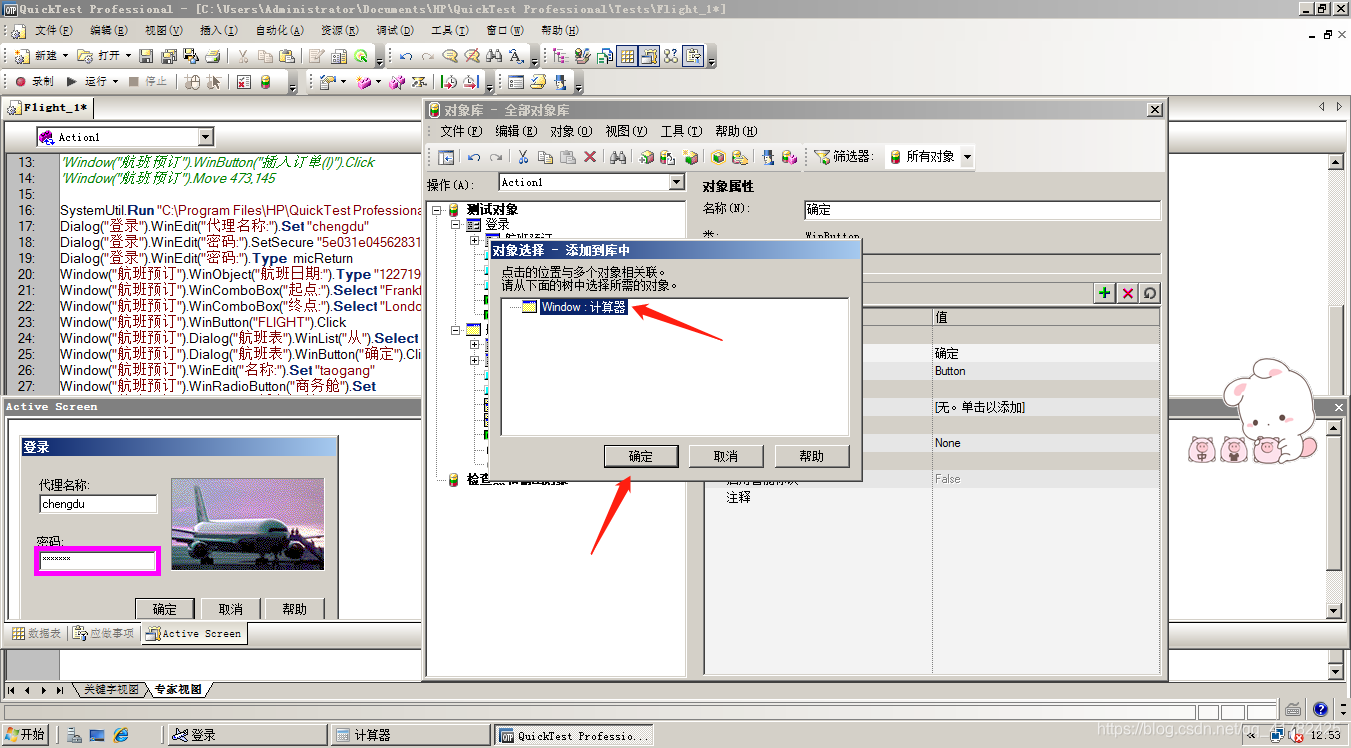Screen dimensions: 1351x748
Task: Open 计算器 from the taskbar
Action: point(410,735)
